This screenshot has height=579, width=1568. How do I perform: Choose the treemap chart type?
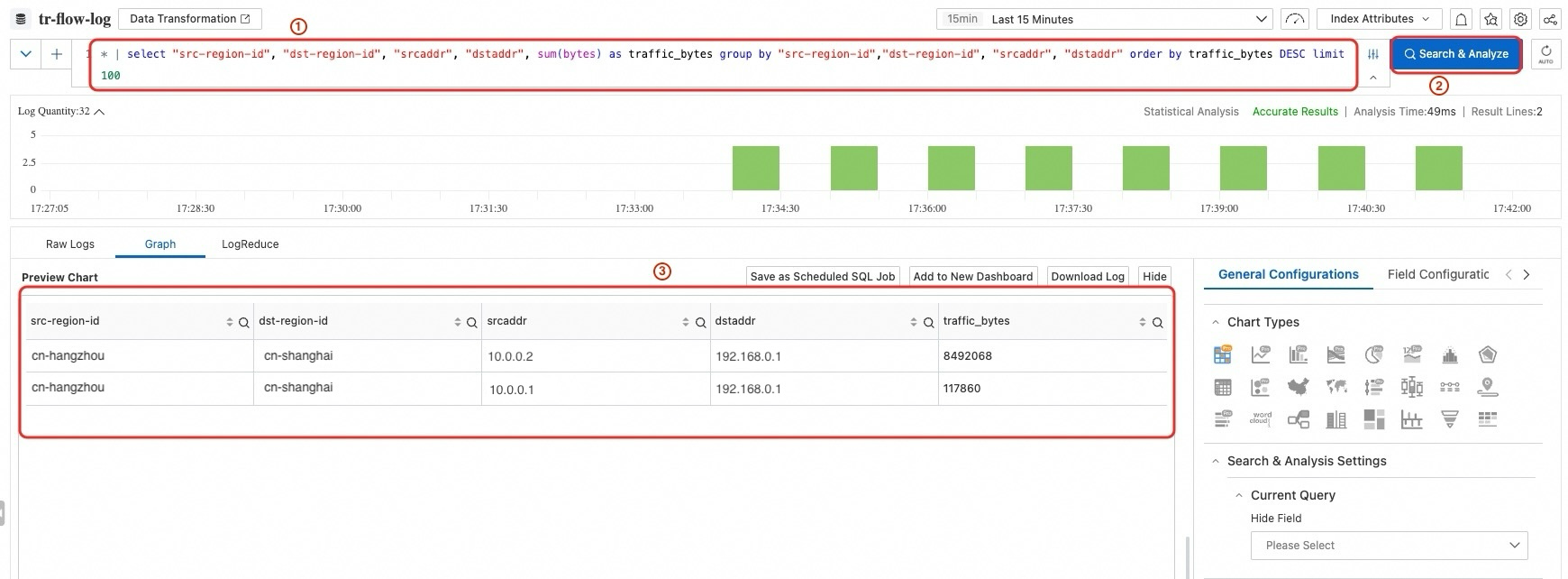pyautogui.click(x=1374, y=419)
